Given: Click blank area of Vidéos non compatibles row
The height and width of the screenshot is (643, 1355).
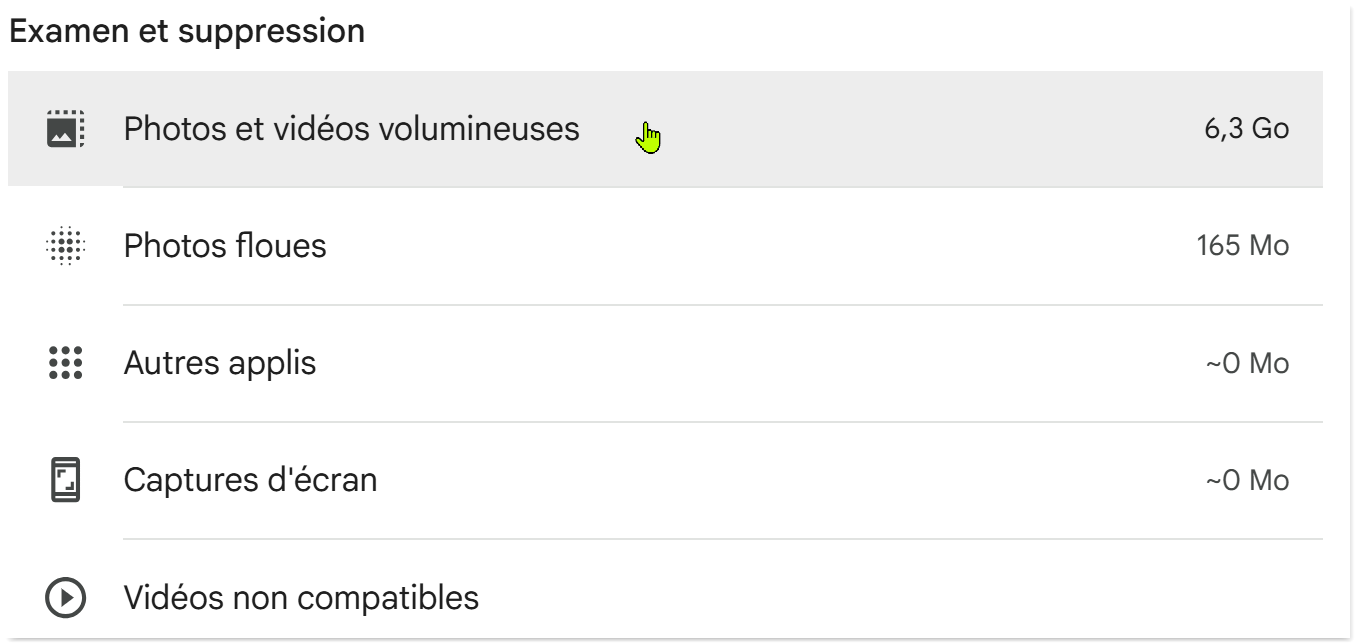Looking at the screenshot, I should point(850,598).
